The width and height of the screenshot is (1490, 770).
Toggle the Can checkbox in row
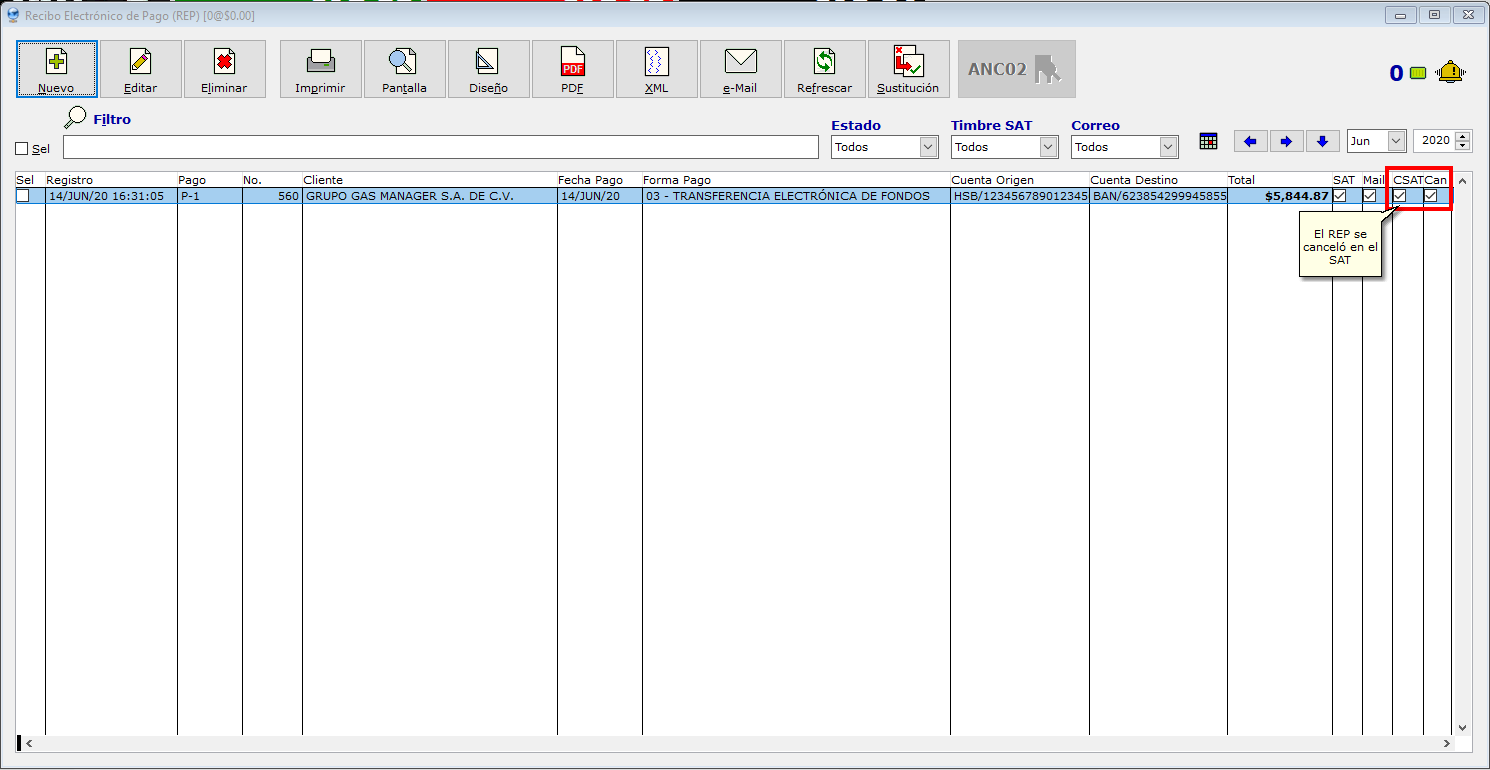tap(1431, 196)
